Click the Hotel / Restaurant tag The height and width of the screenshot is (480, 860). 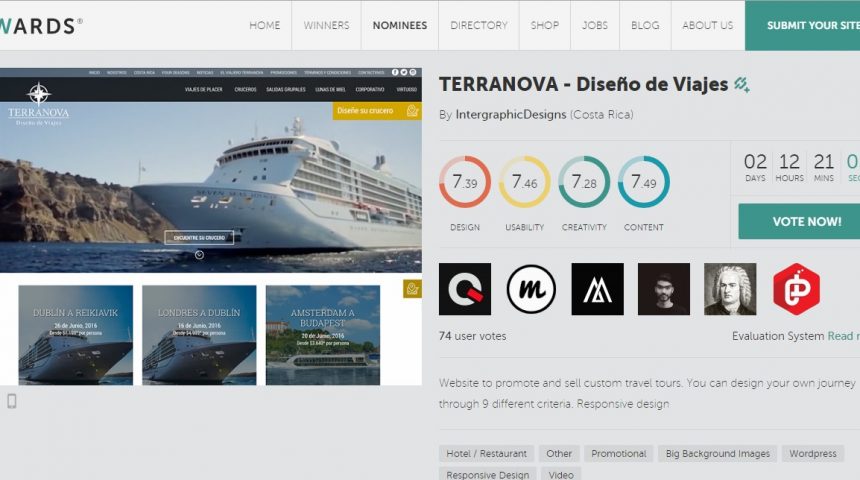(487, 453)
